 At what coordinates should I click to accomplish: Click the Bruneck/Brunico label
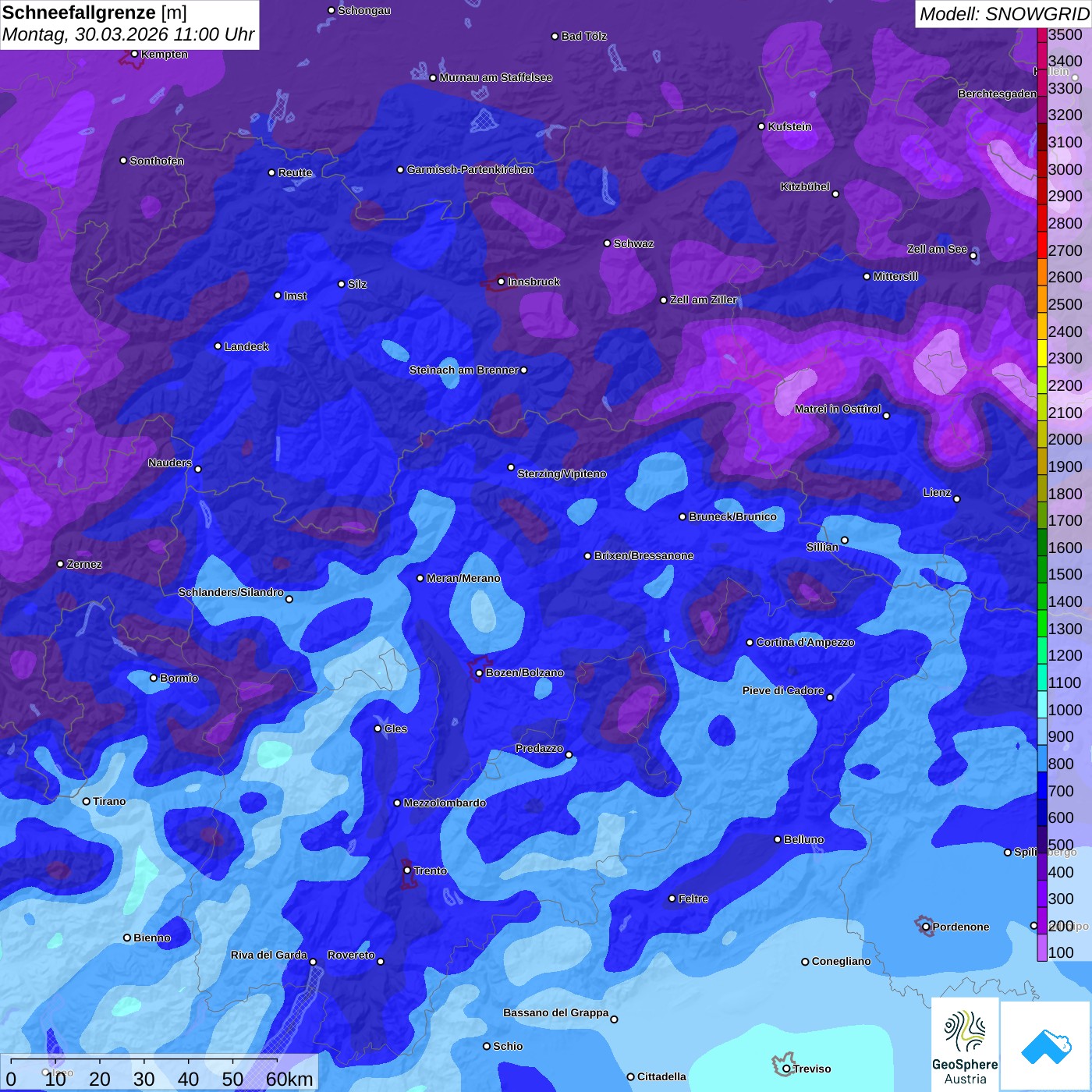click(x=732, y=516)
